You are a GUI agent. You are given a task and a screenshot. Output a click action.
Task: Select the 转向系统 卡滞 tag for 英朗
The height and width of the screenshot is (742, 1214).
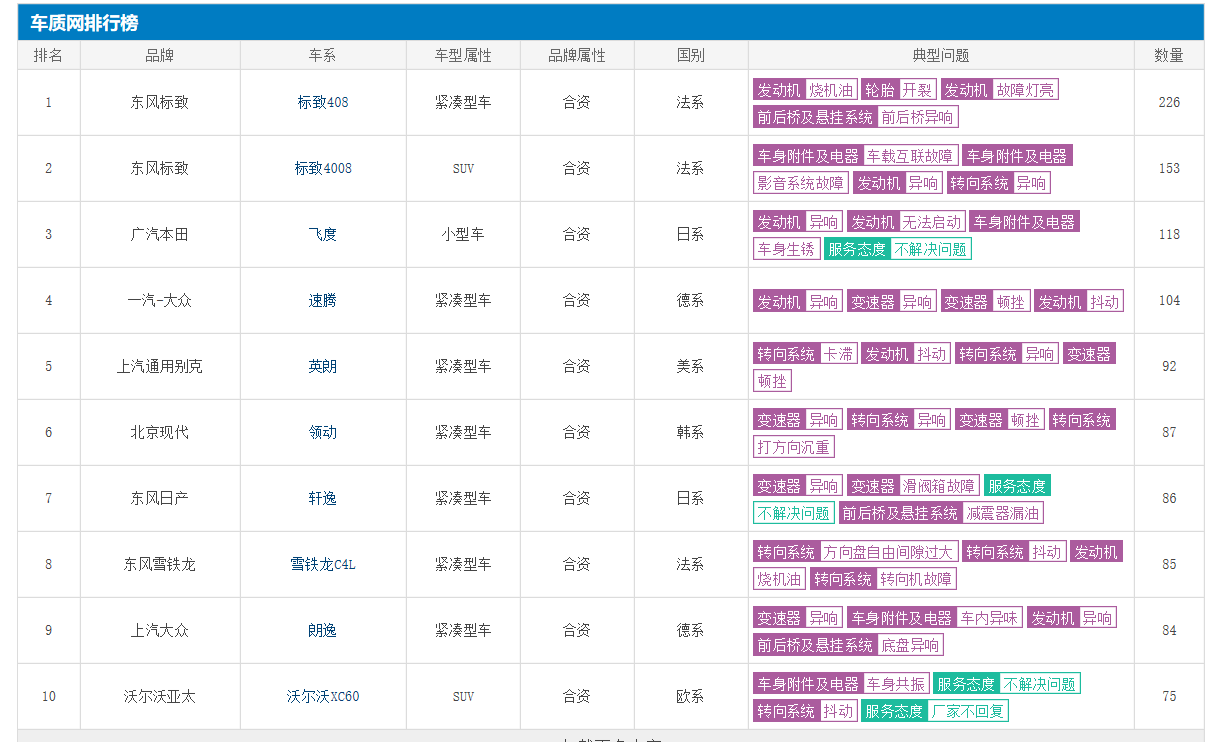(x=805, y=354)
